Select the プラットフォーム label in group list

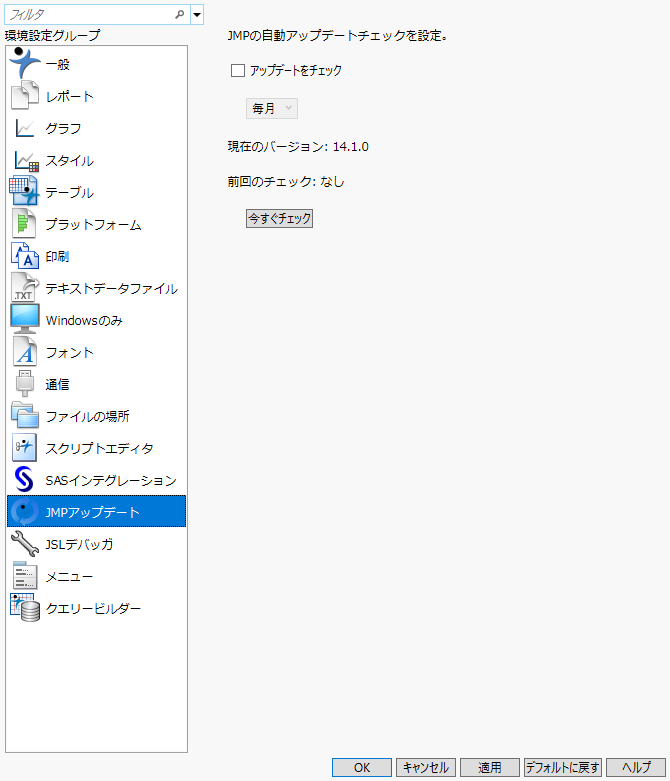93,225
